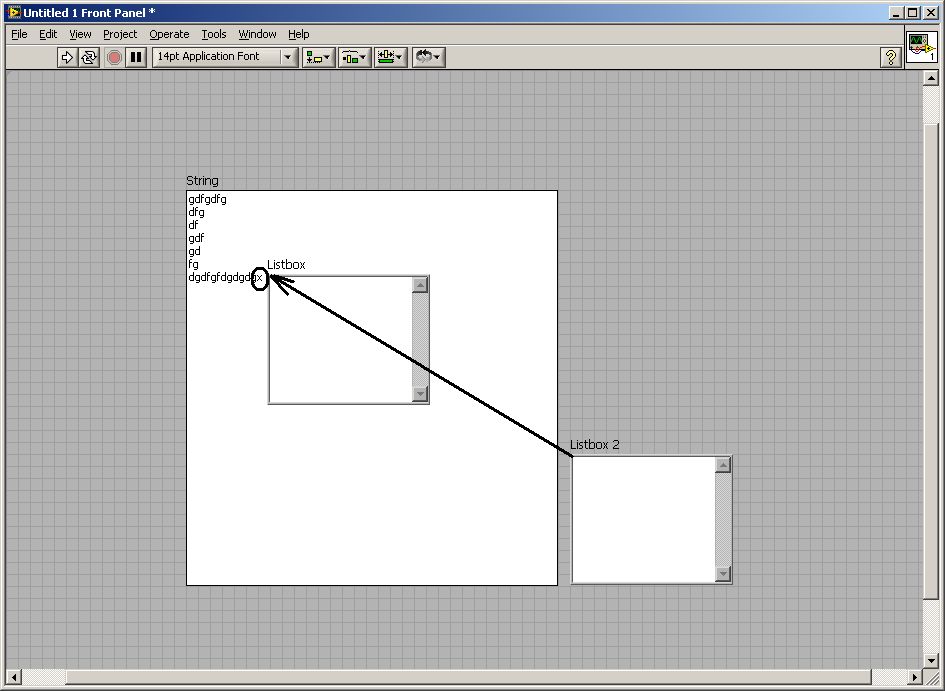The image size is (945, 691).
Task: Click the 'gdf' text line in String
Action: 196,238
